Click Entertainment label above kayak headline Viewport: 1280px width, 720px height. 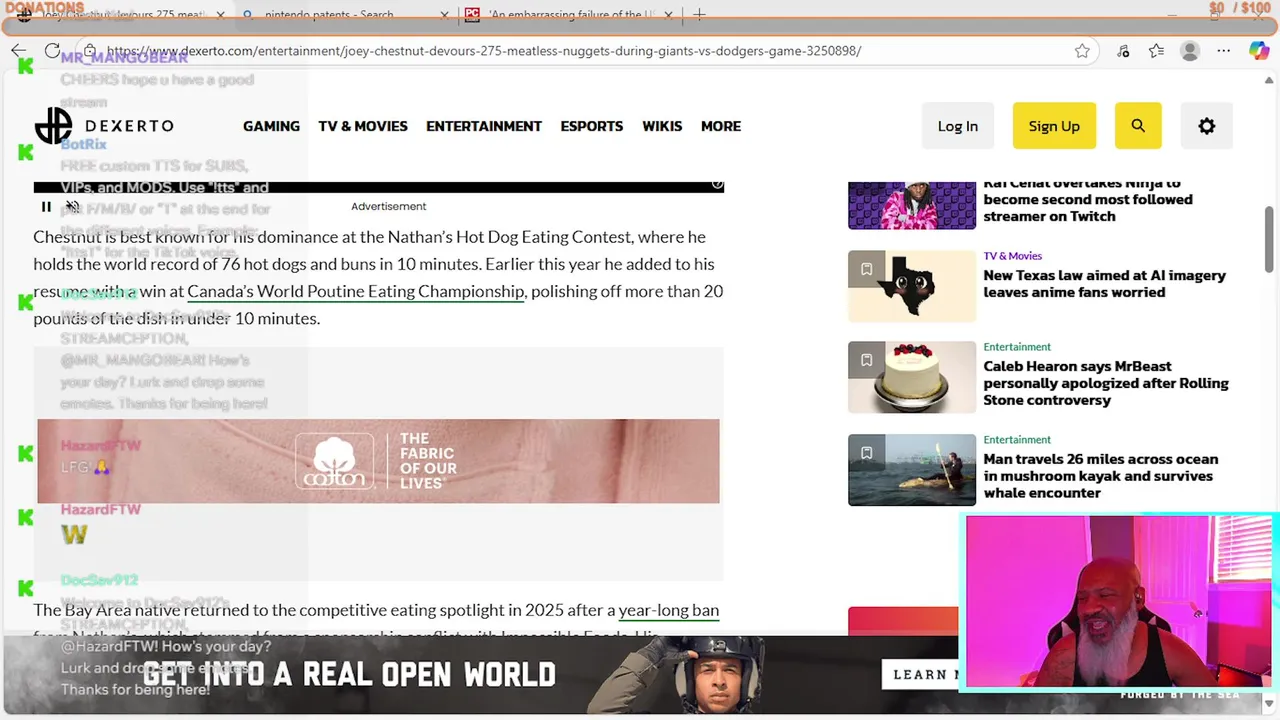pyautogui.click(x=1017, y=440)
